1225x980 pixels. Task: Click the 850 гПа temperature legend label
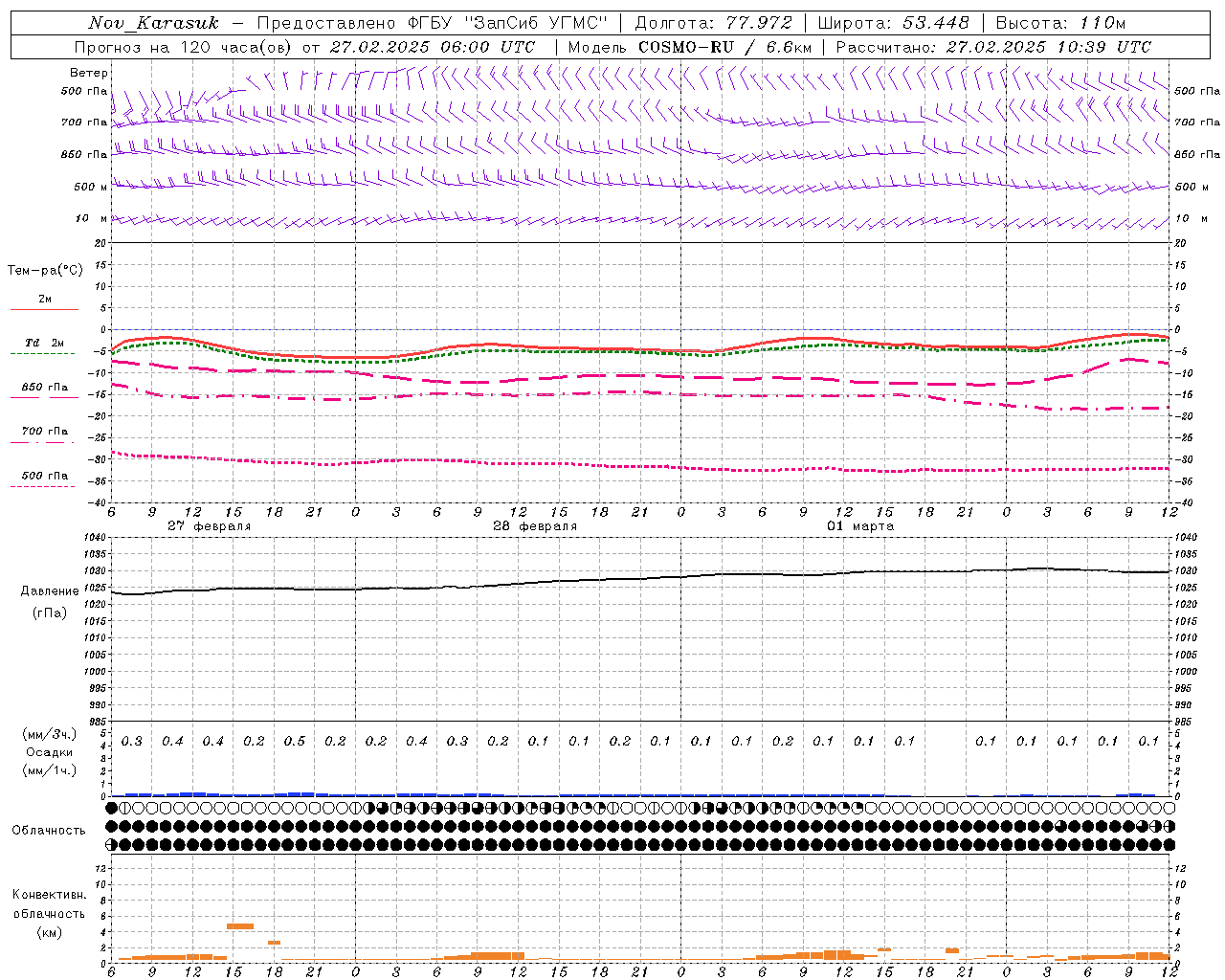pyautogui.click(x=45, y=388)
